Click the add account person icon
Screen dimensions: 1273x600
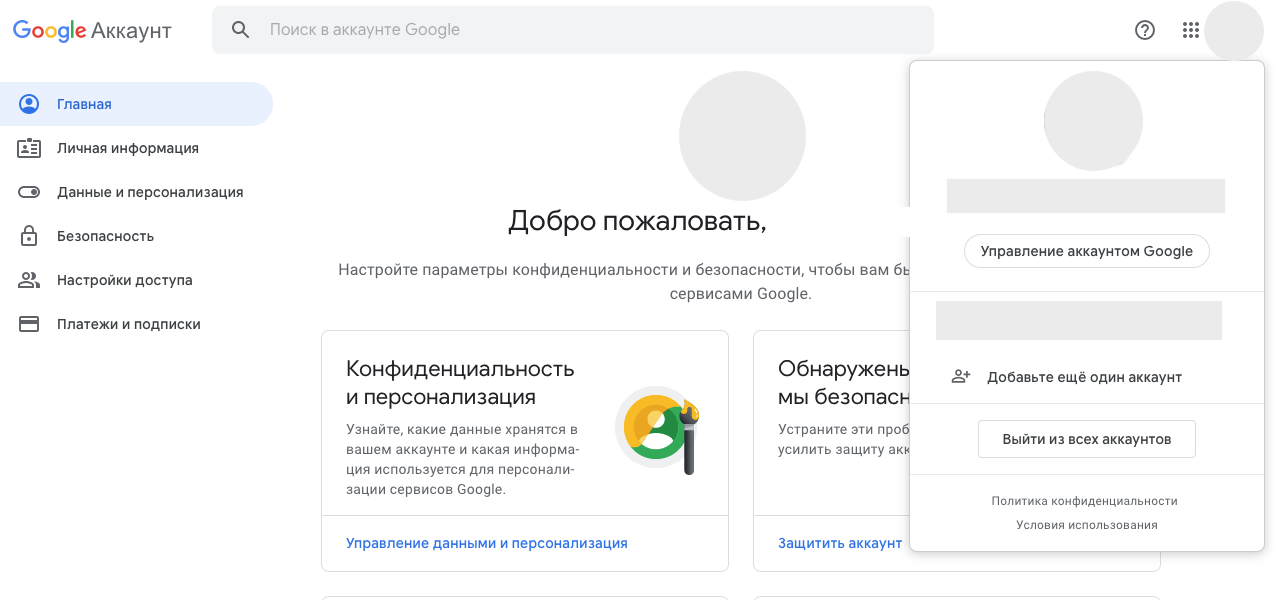tap(961, 377)
